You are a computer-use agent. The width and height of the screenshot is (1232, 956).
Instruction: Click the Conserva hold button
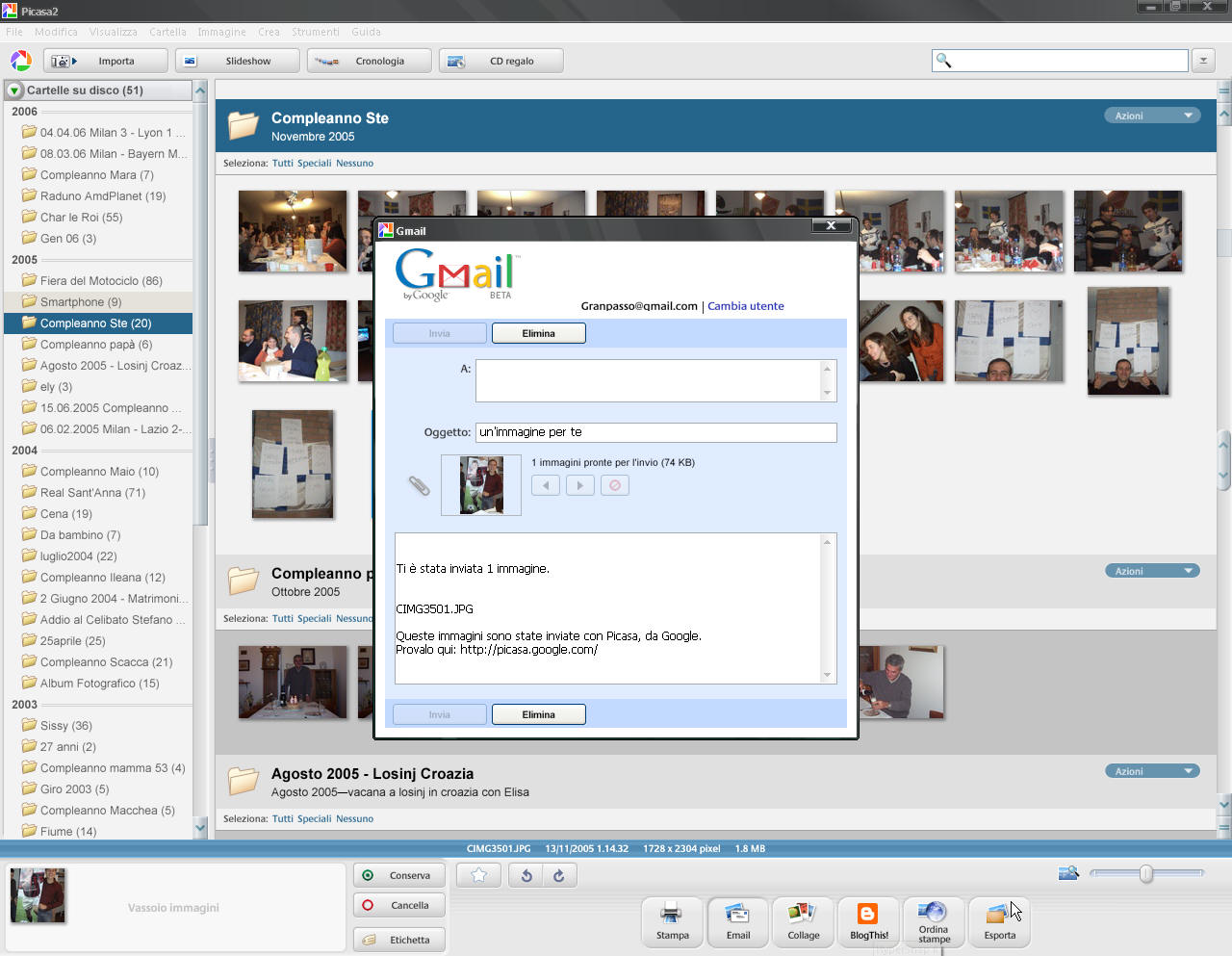point(399,875)
